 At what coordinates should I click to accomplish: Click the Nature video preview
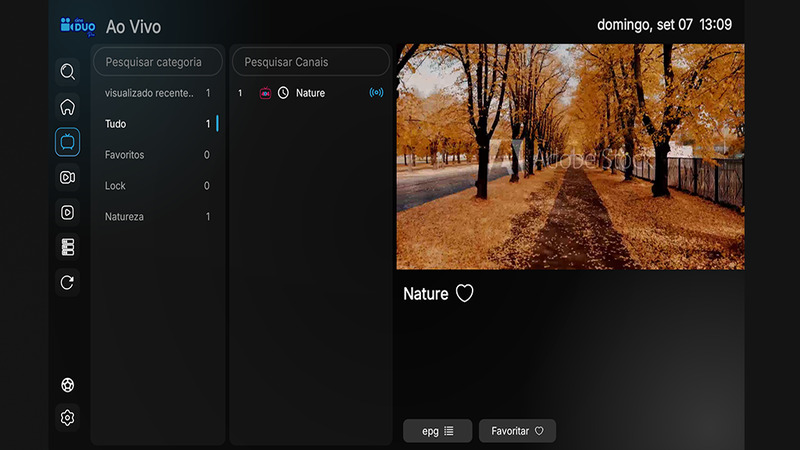(x=570, y=156)
